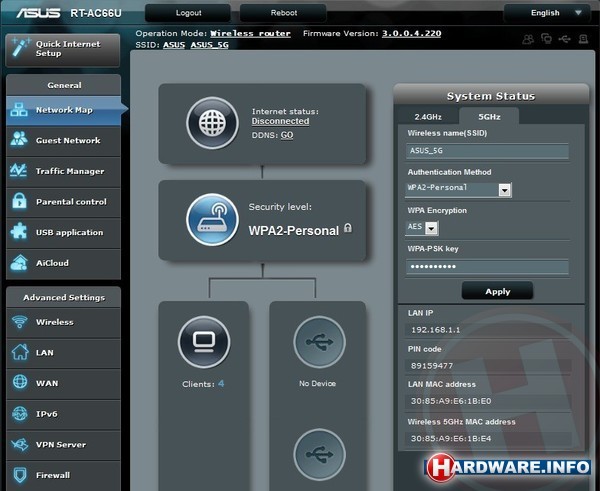Click LAN MAC address 30:85:A9:E6:1B:E0

click(x=451, y=401)
